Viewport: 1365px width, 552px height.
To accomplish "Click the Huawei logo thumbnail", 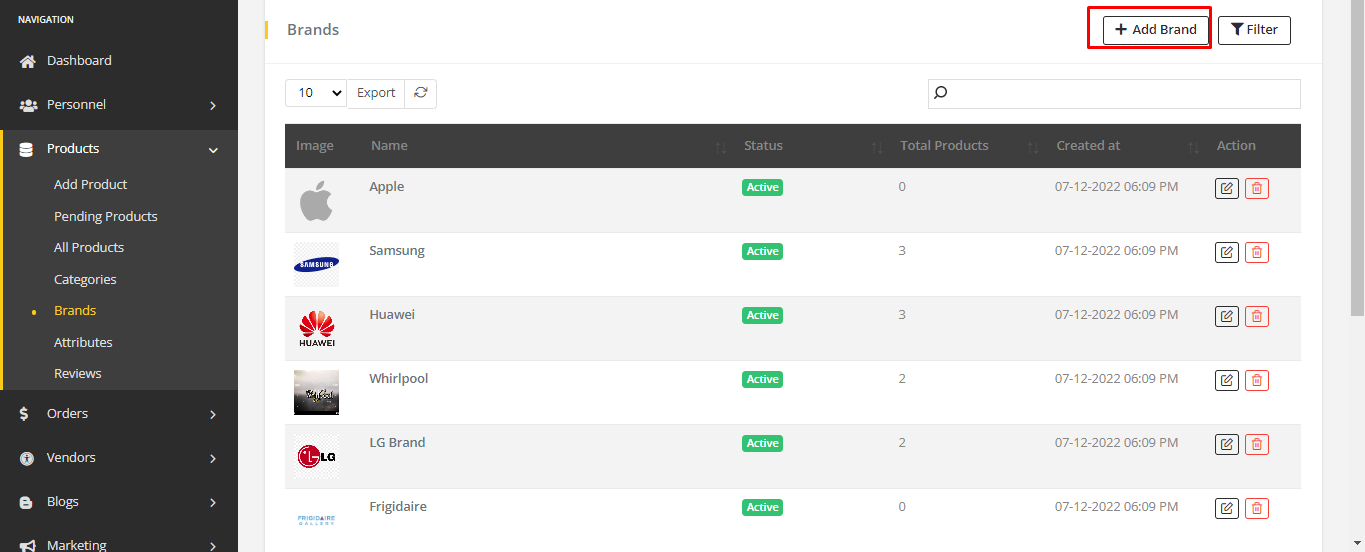I will pyautogui.click(x=316, y=329).
